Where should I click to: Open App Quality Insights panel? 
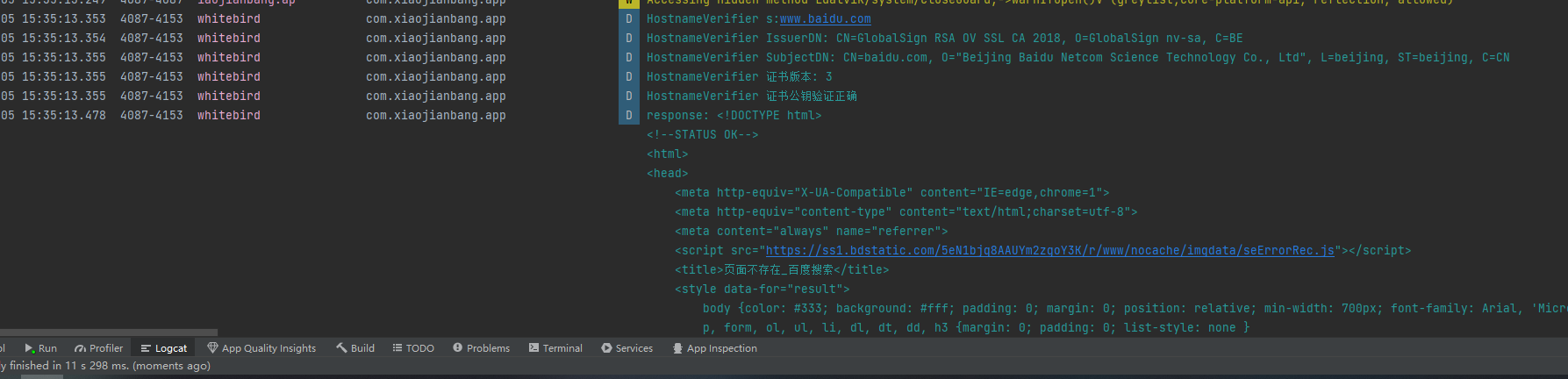point(261,348)
